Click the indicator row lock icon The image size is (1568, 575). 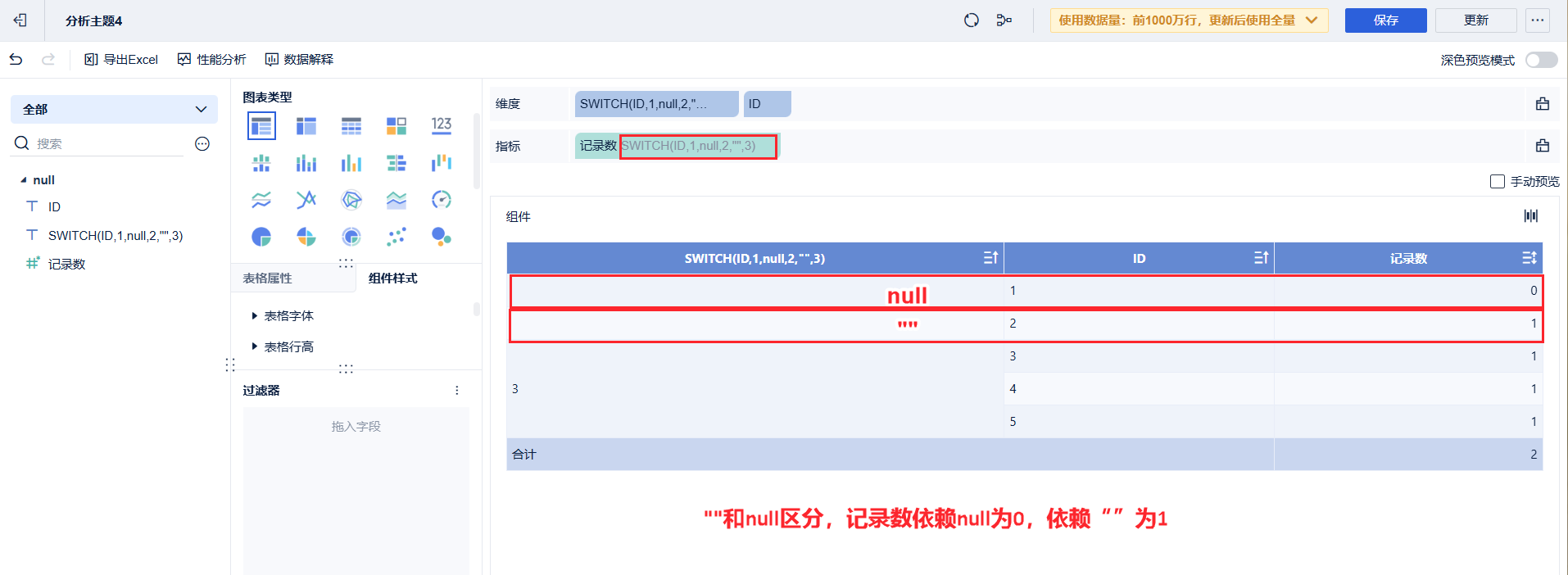(1543, 146)
